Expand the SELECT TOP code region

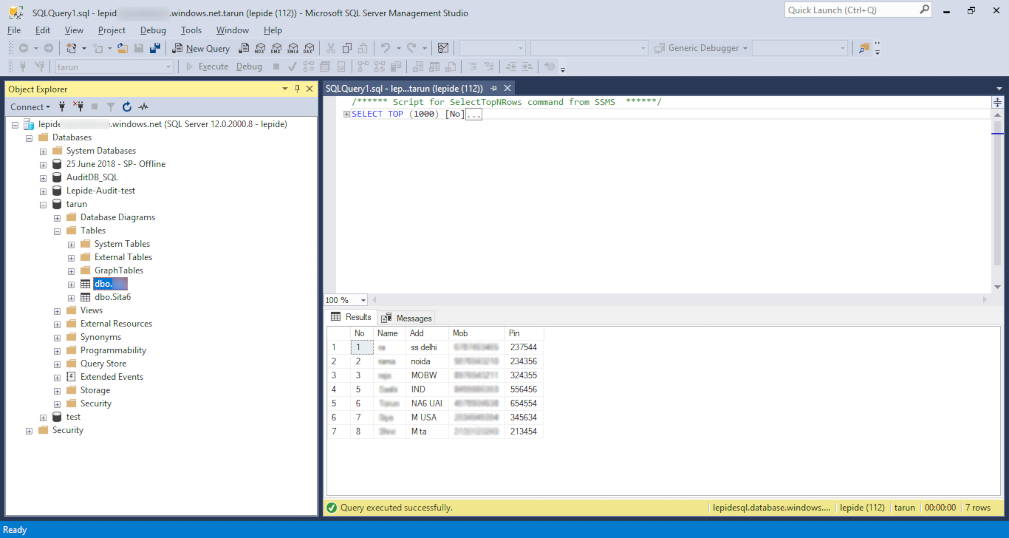coord(347,115)
